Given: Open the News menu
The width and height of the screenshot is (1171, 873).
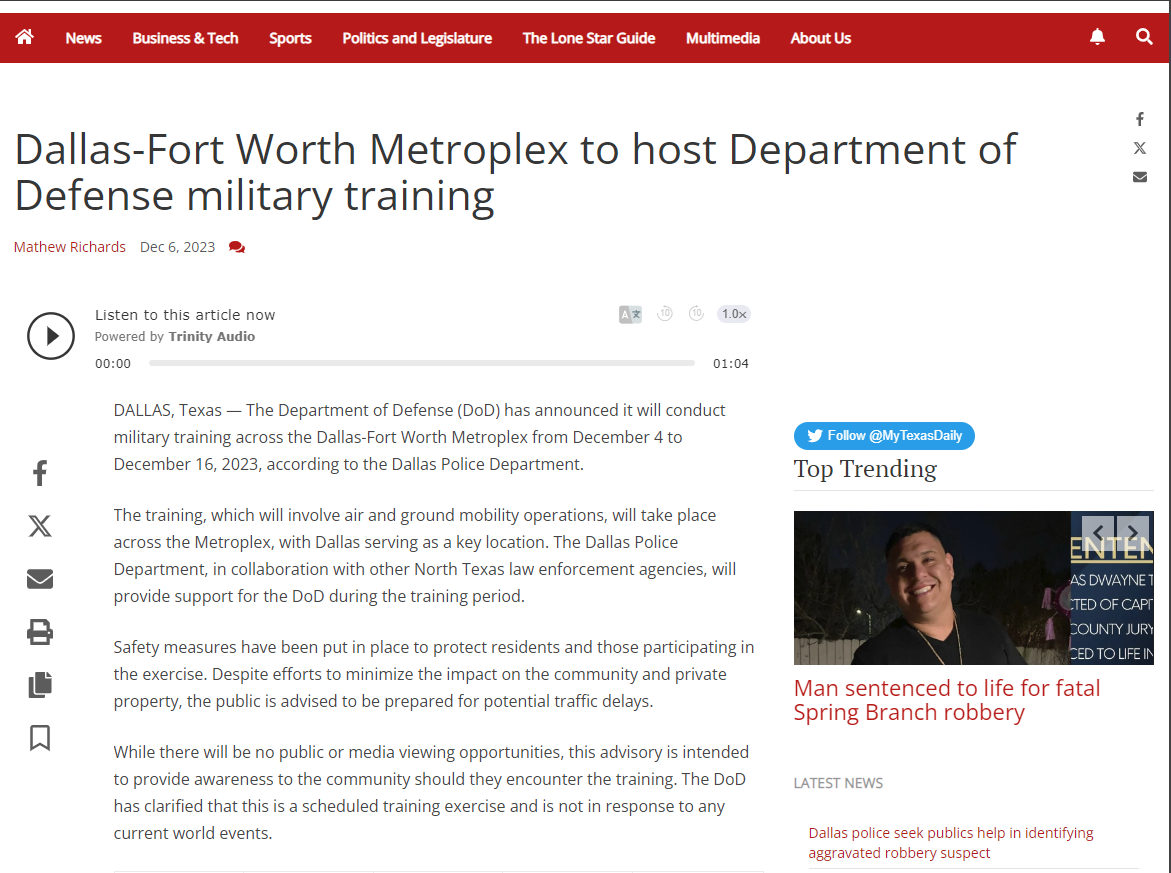Looking at the screenshot, I should pyautogui.click(x=84, y=38).
